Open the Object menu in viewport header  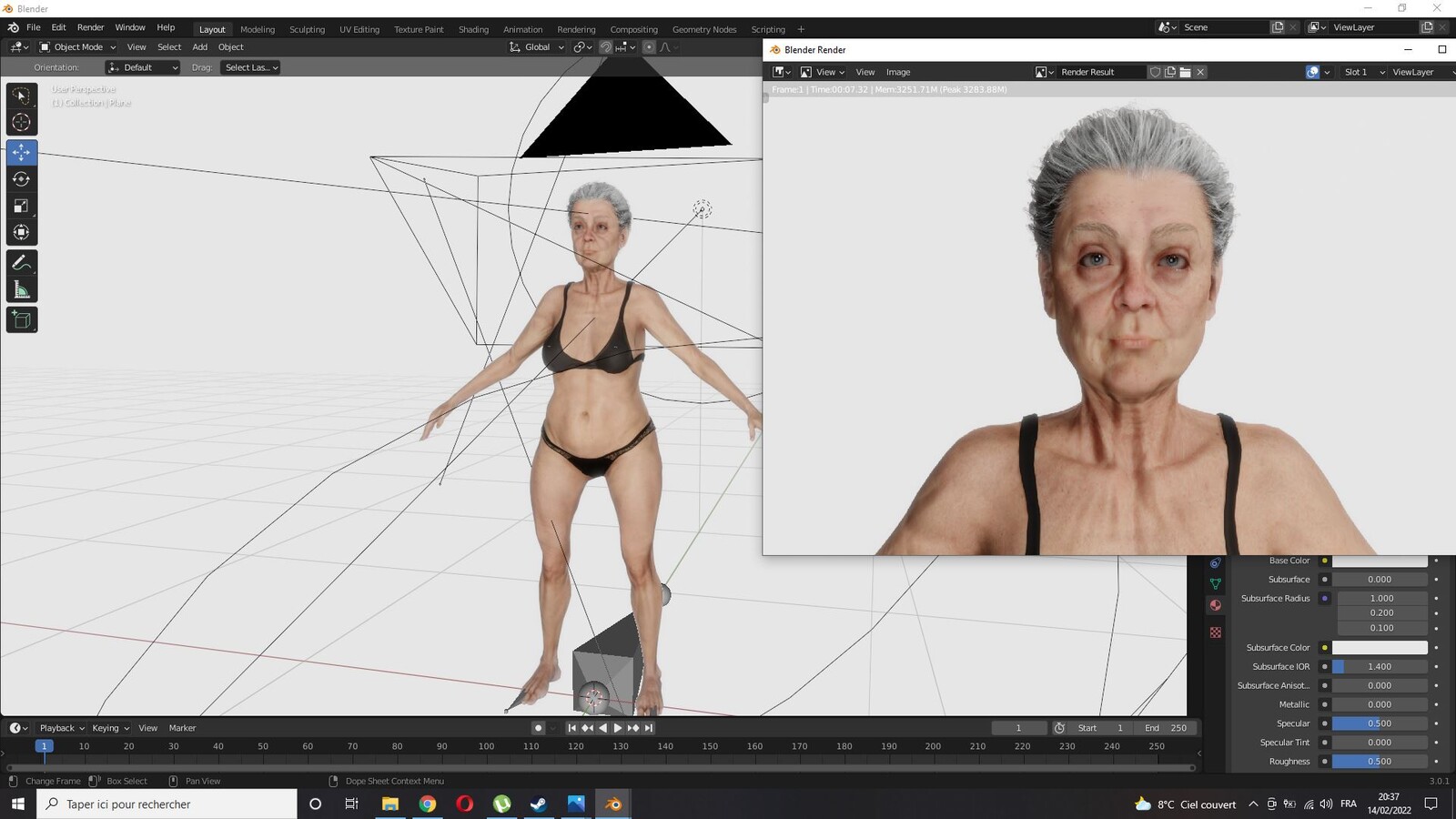[x=231, y=47]
